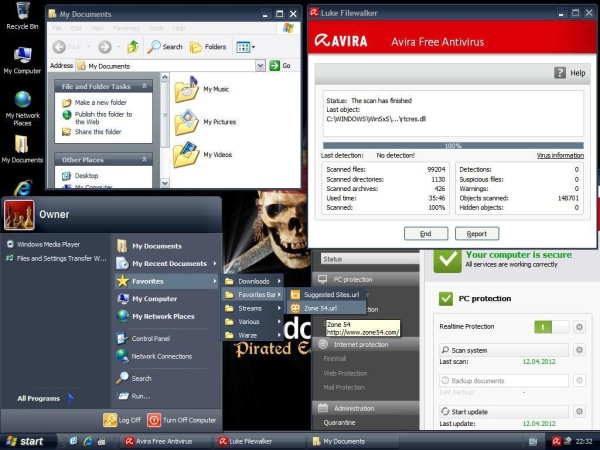The image size is (600, 450).
Task: Expand the Address bar dropdown
Action: (x=260, y=66)
